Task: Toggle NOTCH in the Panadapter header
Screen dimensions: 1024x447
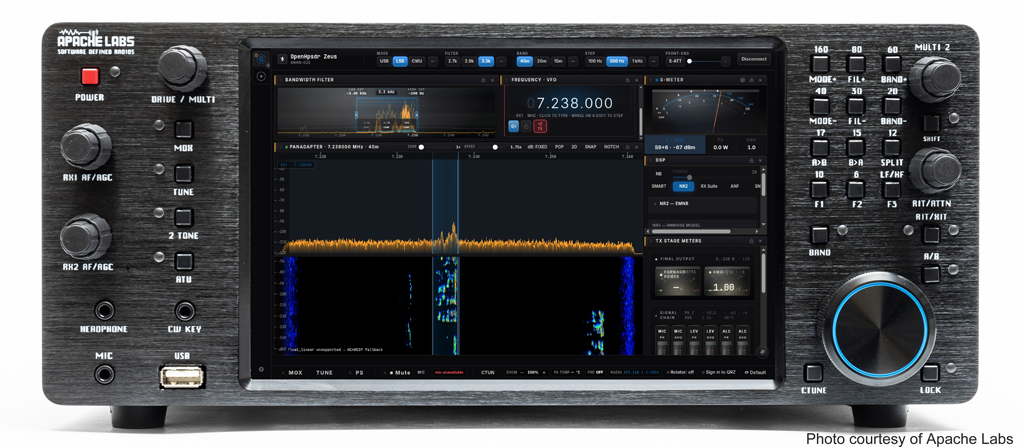Action: coord(611,147)
